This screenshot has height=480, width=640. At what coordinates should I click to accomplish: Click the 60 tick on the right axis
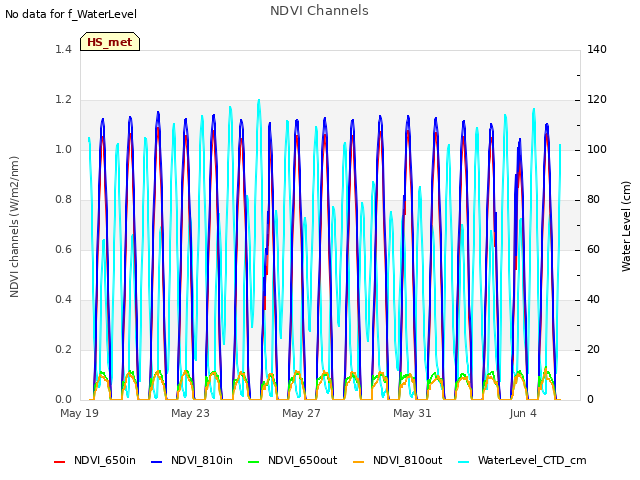tap(593, 249)
